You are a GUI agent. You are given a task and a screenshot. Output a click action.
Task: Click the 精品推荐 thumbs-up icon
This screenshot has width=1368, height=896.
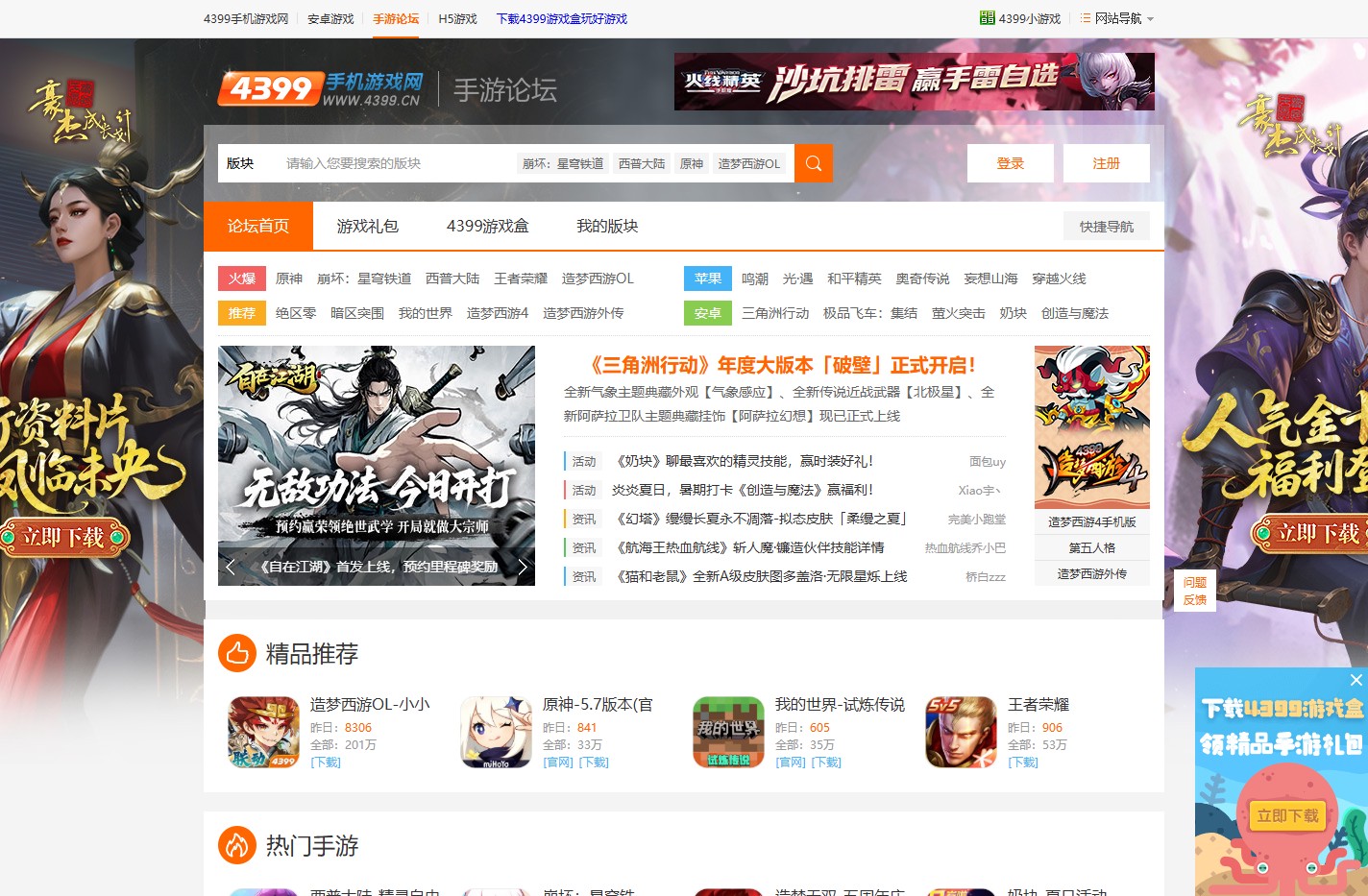click(x=236, y=654)
